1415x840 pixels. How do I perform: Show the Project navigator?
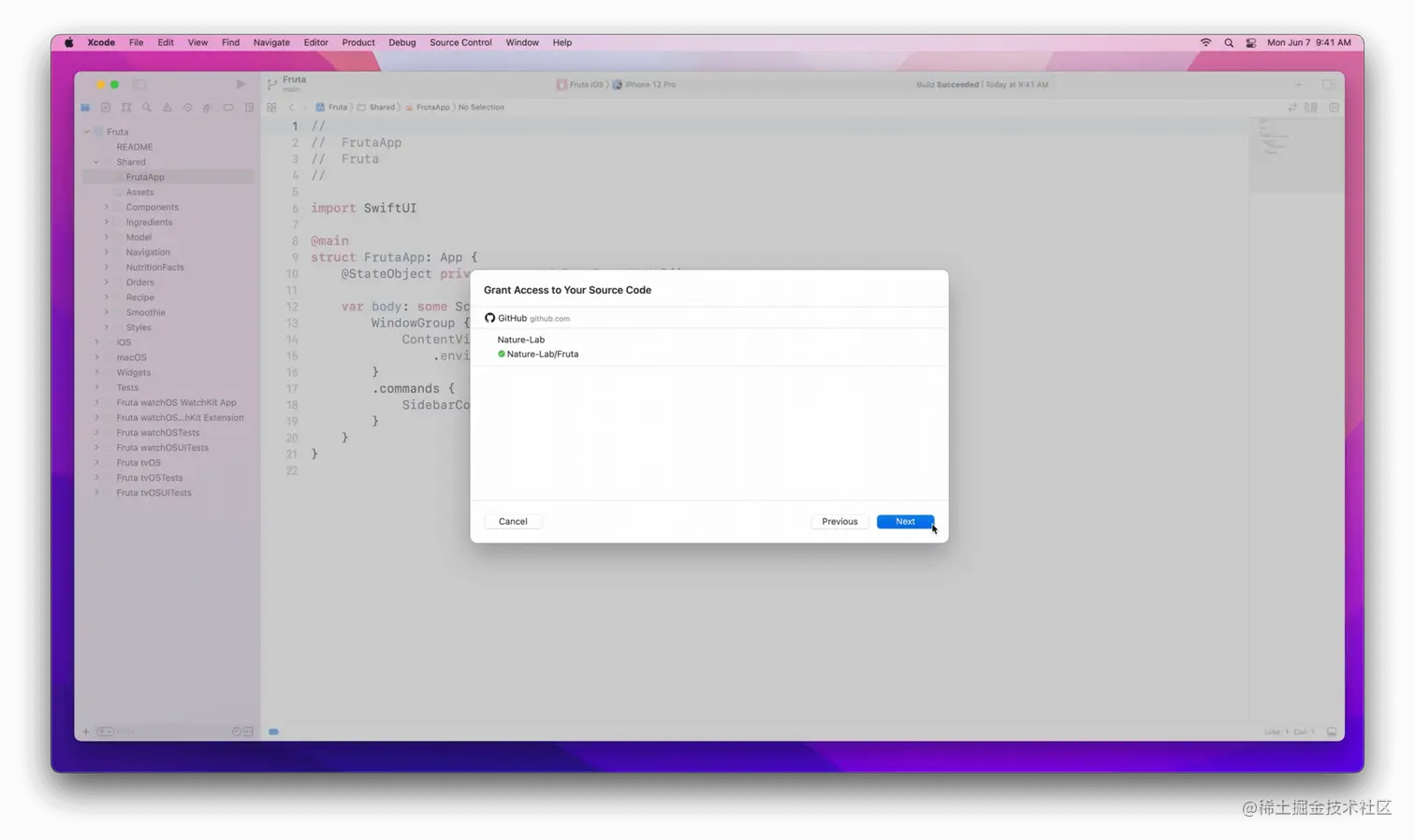[85, 108]
